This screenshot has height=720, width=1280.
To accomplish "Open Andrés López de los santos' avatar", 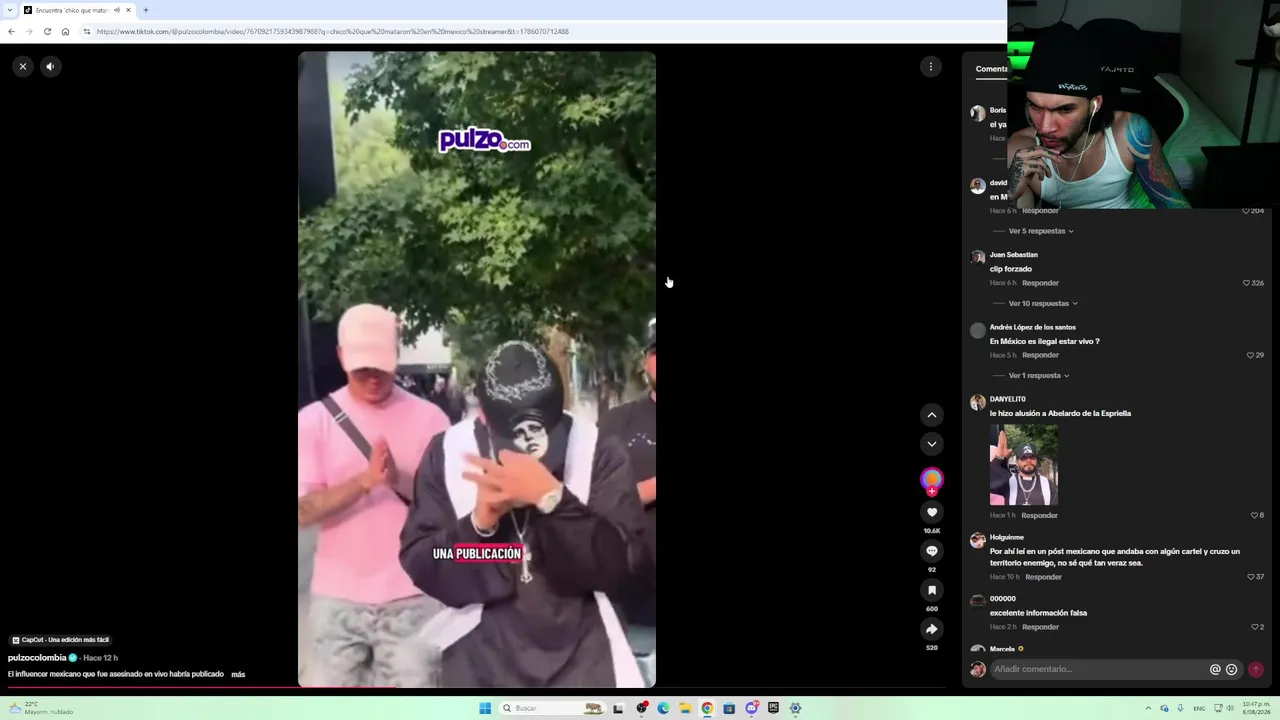I will 978,330.
